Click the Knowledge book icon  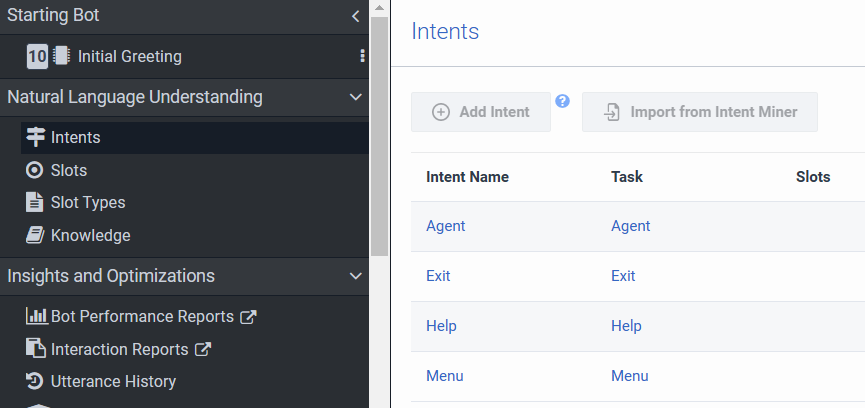pyautogui.click(x=35, y=235)
